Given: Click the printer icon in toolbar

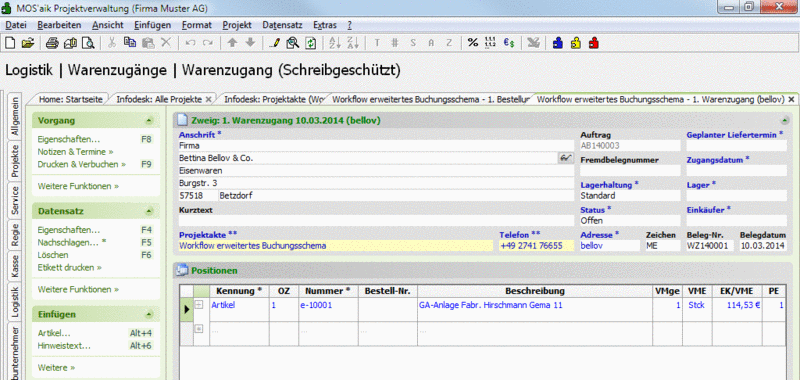Looking at the screenshot, I should pos(52,43).
